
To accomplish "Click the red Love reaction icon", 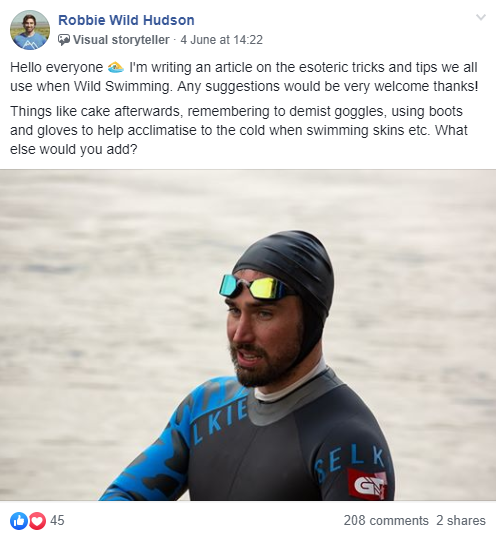I will (37, 521).
